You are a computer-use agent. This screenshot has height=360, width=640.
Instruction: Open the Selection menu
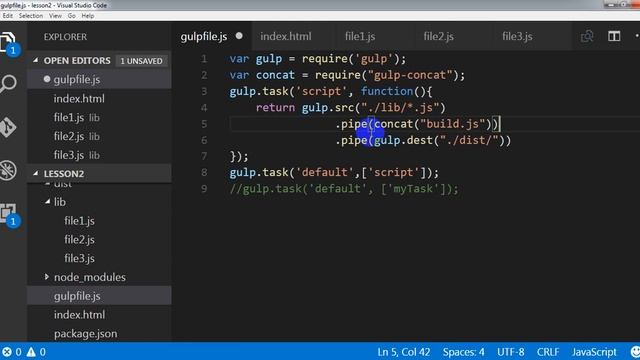pyautogui.click(x=31, y=16)
